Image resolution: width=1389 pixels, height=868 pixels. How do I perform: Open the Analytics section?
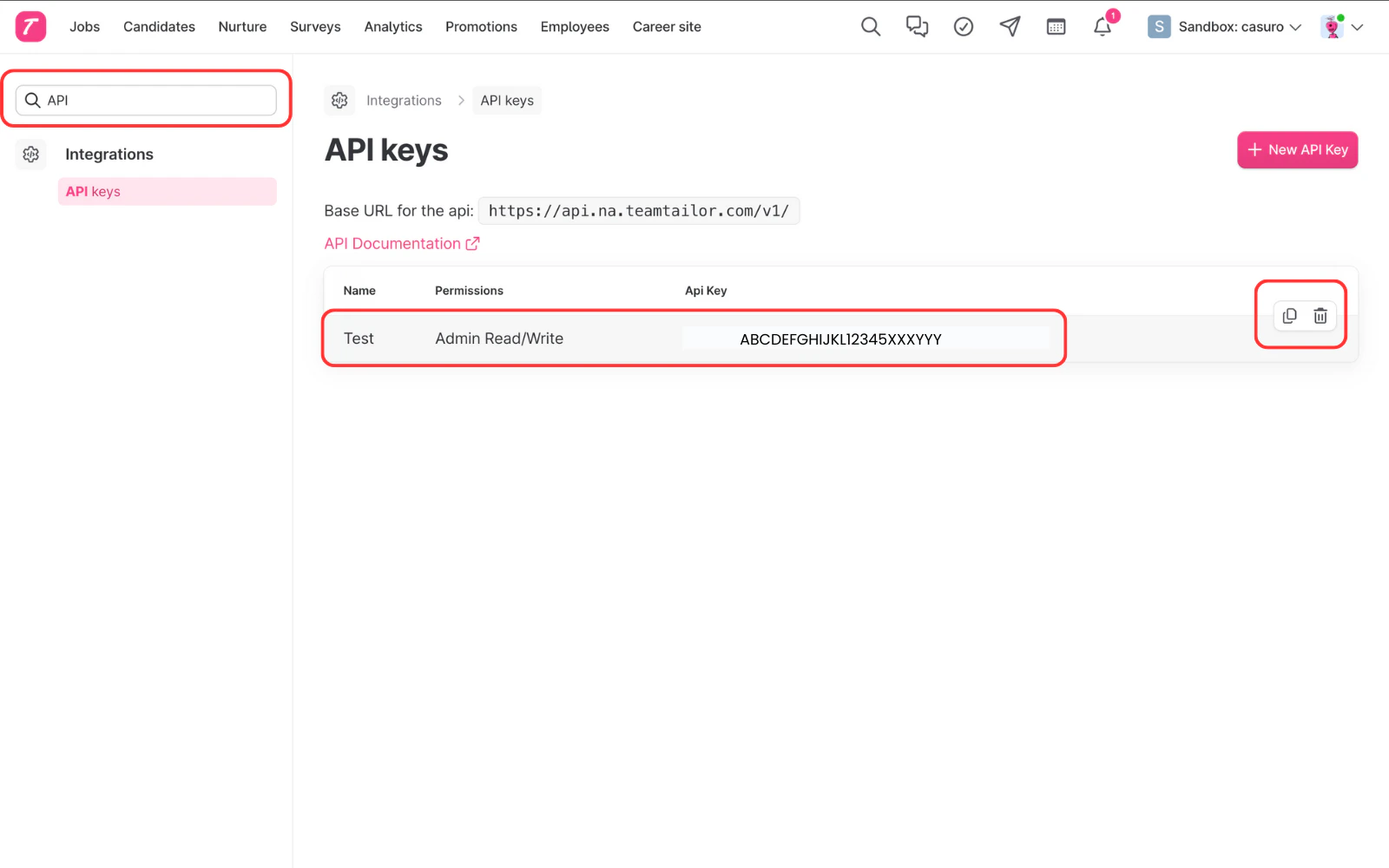[x=393, y=27]
